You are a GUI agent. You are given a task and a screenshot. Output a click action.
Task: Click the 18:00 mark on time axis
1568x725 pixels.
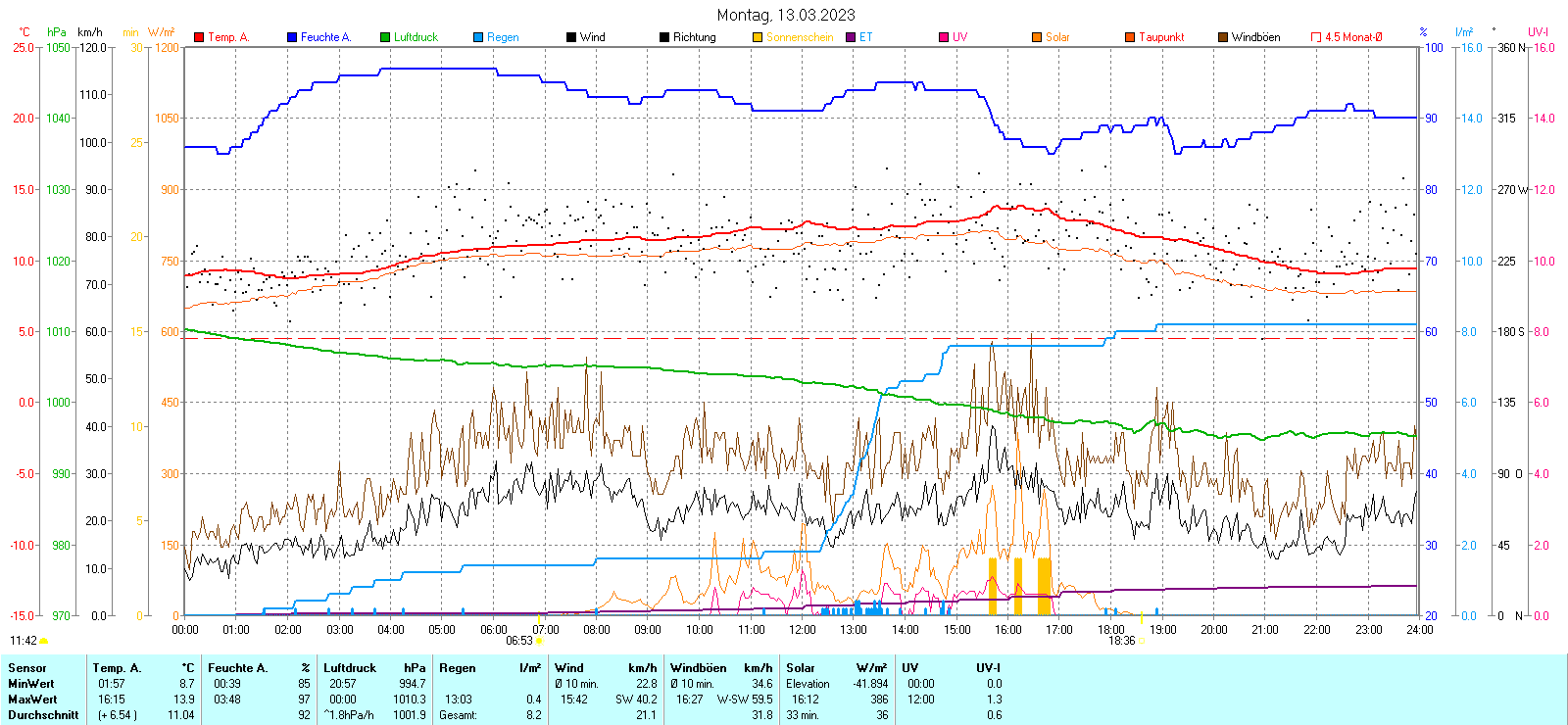tap(1110, 629)
